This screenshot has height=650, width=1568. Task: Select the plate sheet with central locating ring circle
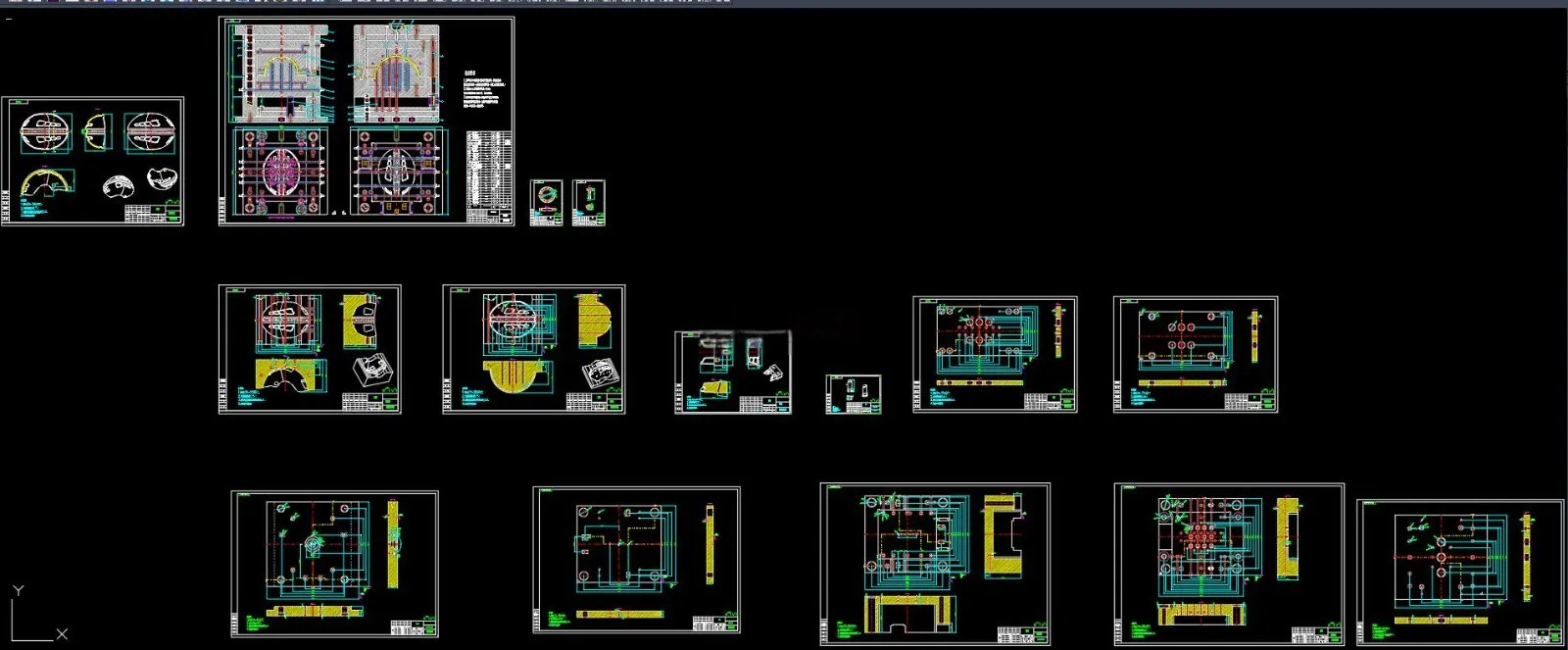click(334, 565)
